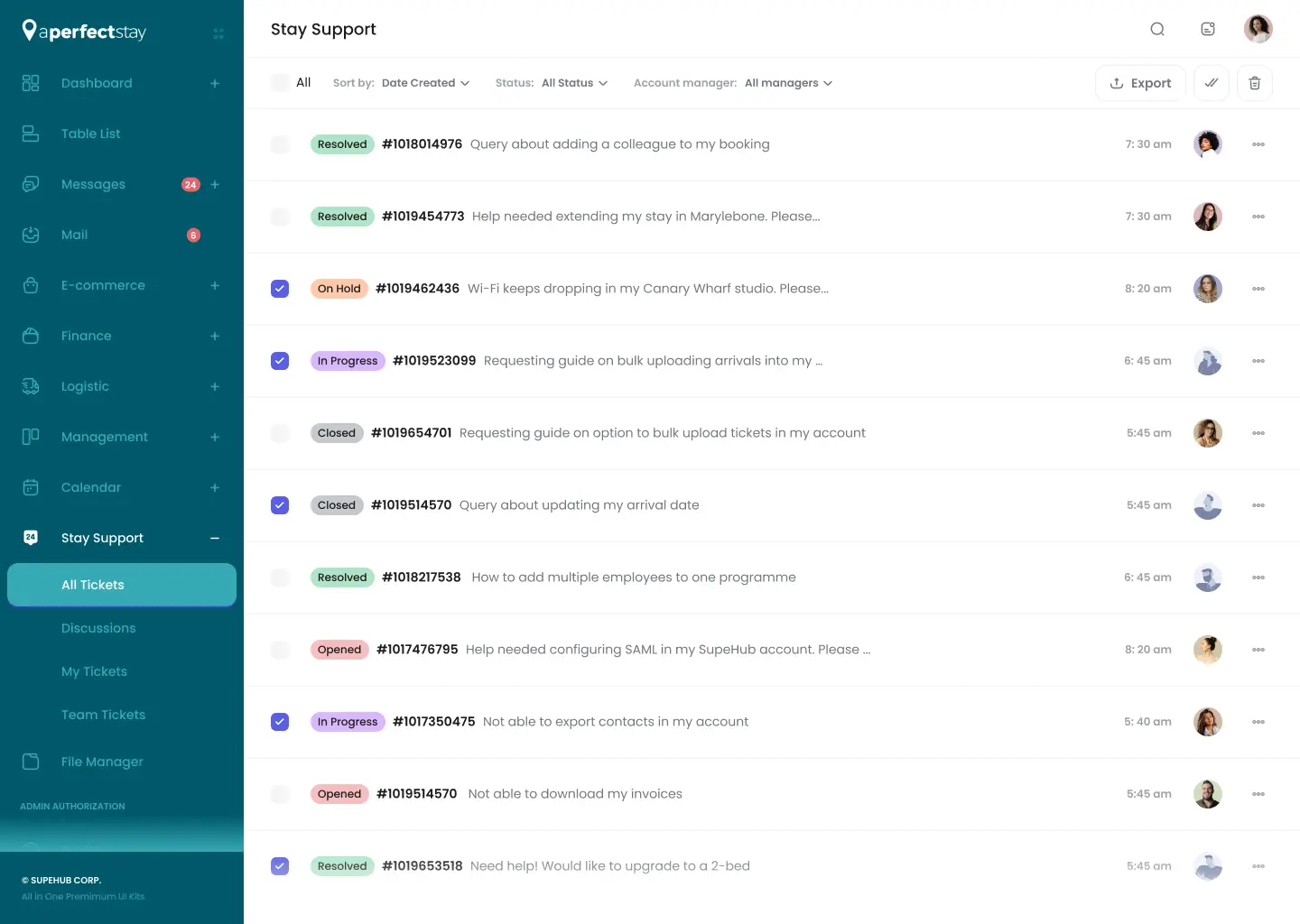Check the box for ticket #1019654701

tap(280, 433)
